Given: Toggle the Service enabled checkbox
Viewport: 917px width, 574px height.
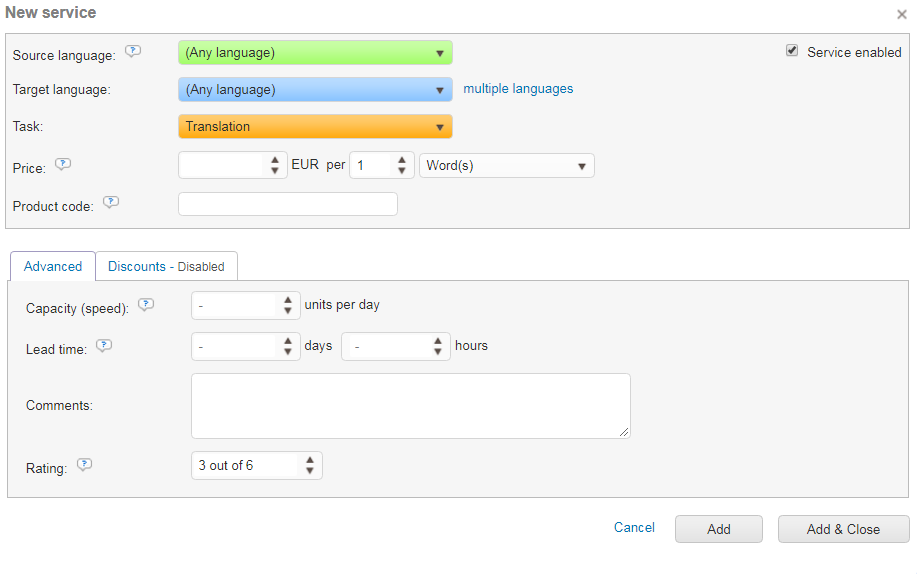Looking at the screenshot, I should [792, 51].
